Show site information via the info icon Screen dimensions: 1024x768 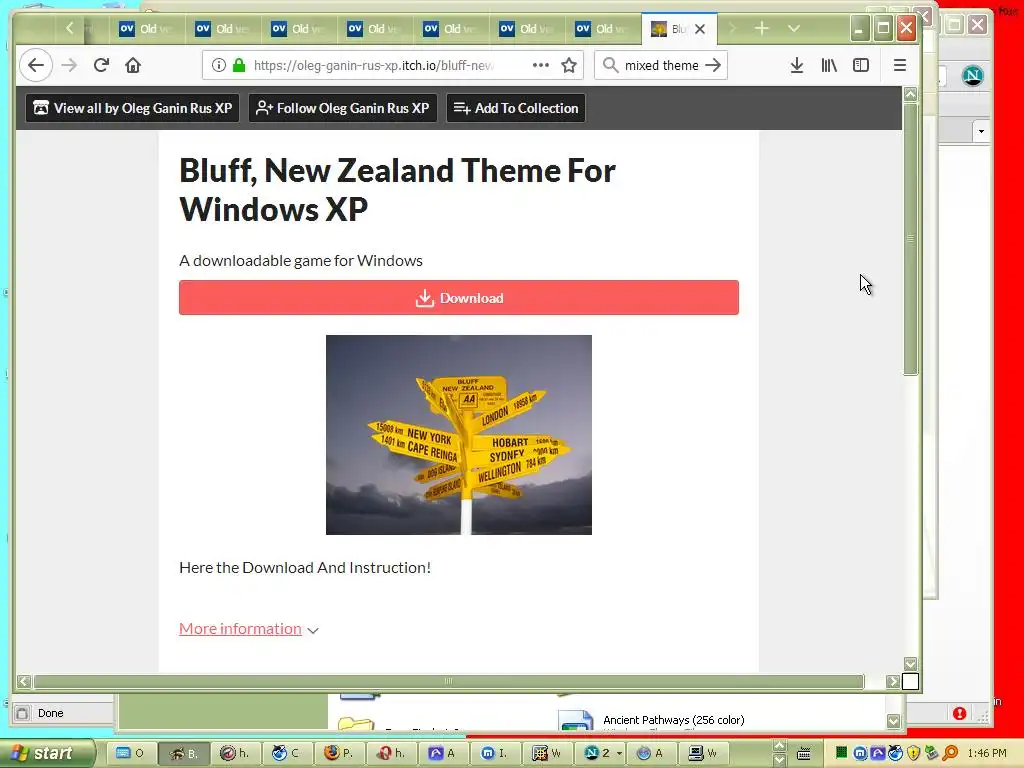pos(219,65)
